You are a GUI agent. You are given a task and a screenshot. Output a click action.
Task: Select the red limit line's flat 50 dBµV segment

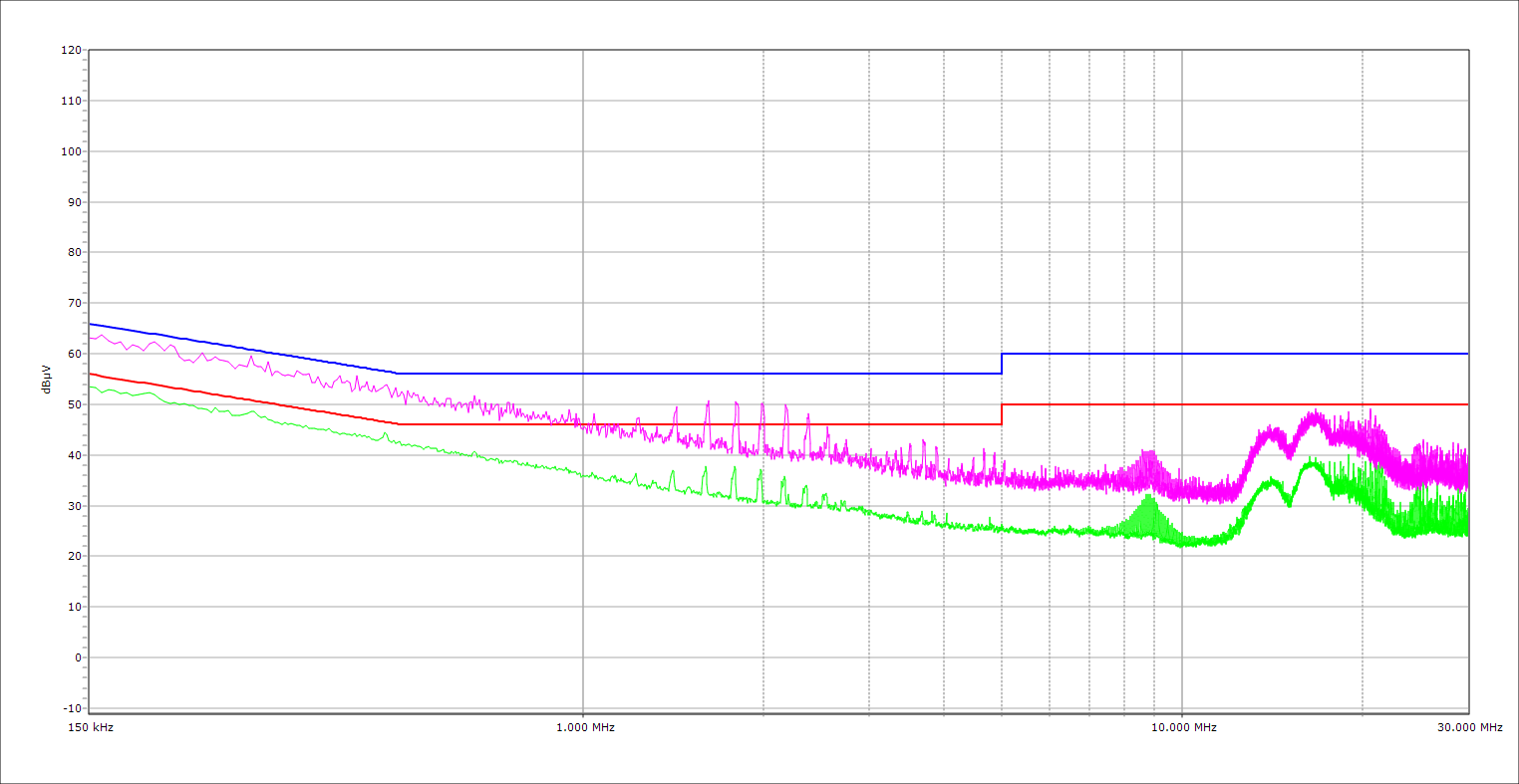[1236, 404]
